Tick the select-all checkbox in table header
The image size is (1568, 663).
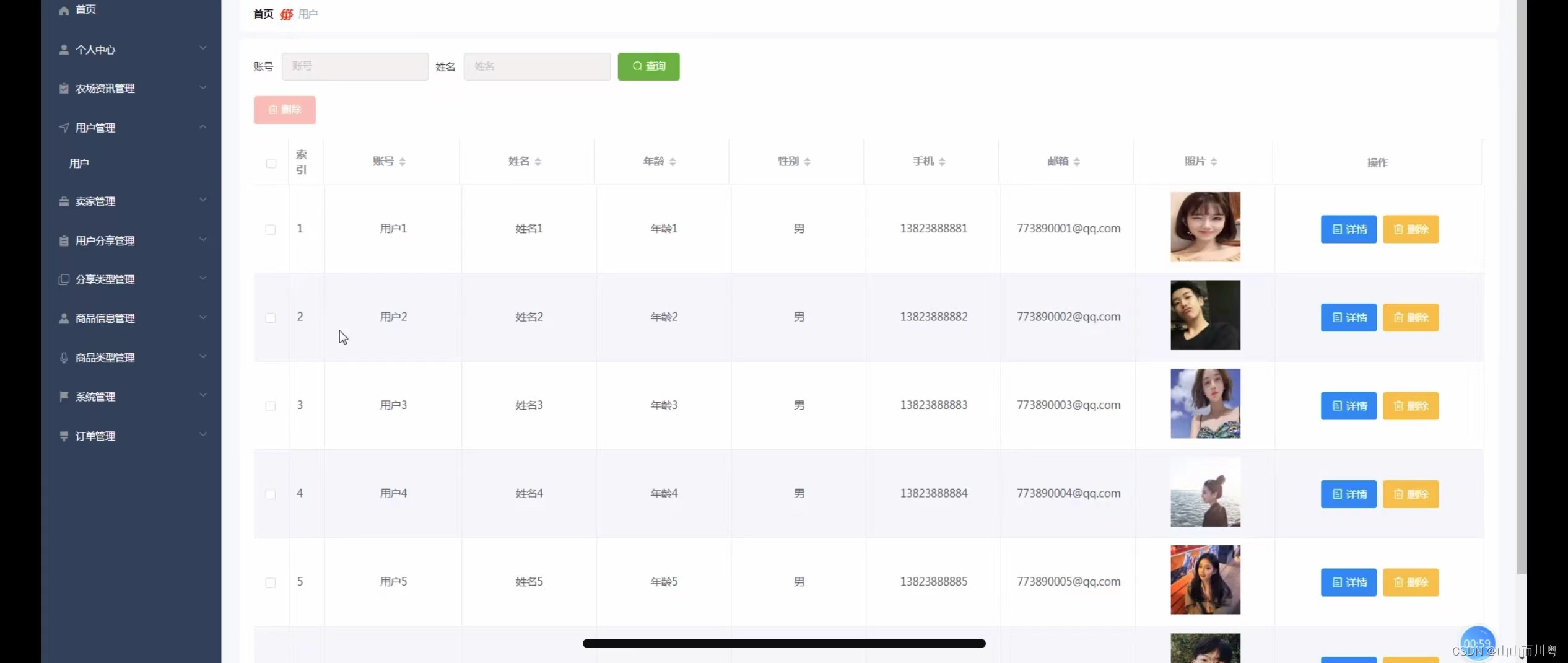271,164
